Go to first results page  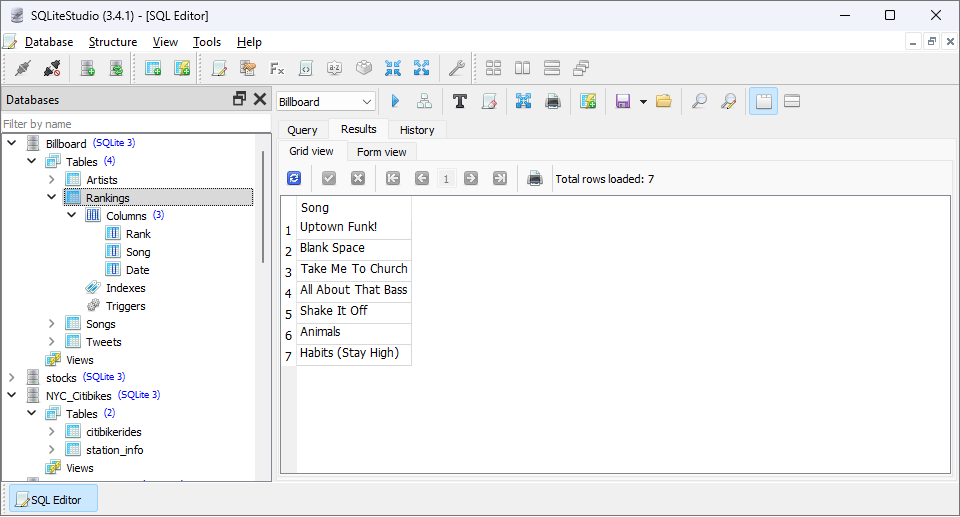(393, 178)
